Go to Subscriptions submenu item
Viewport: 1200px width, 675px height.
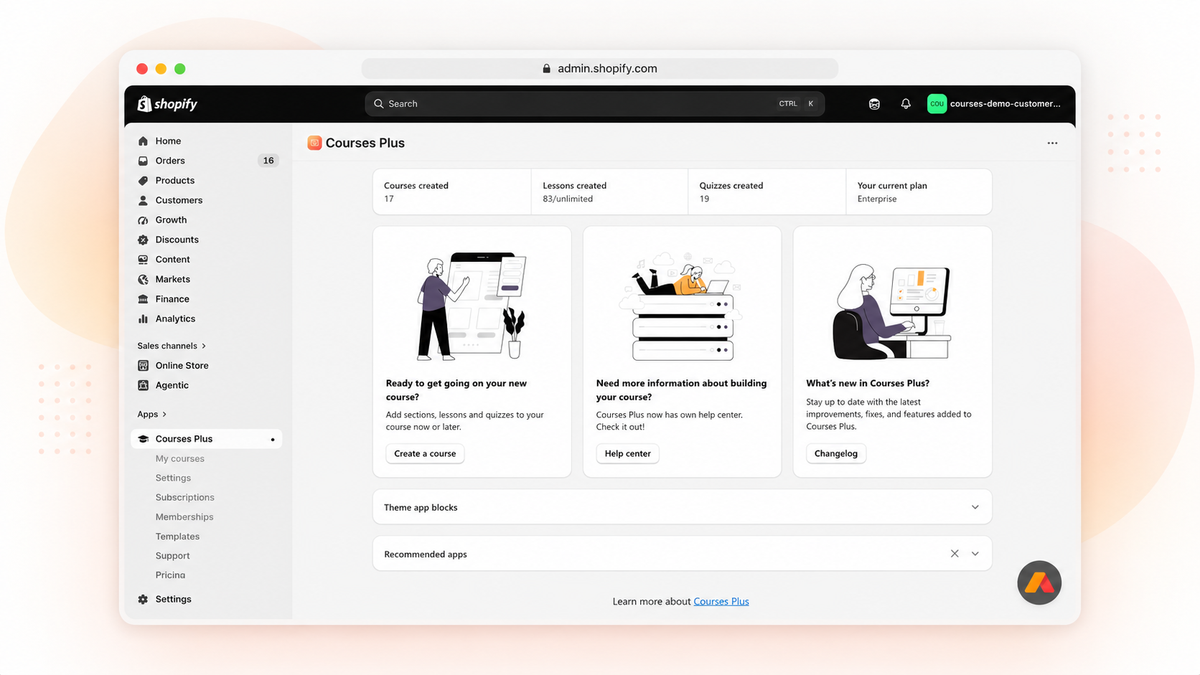tap(185, 497)
